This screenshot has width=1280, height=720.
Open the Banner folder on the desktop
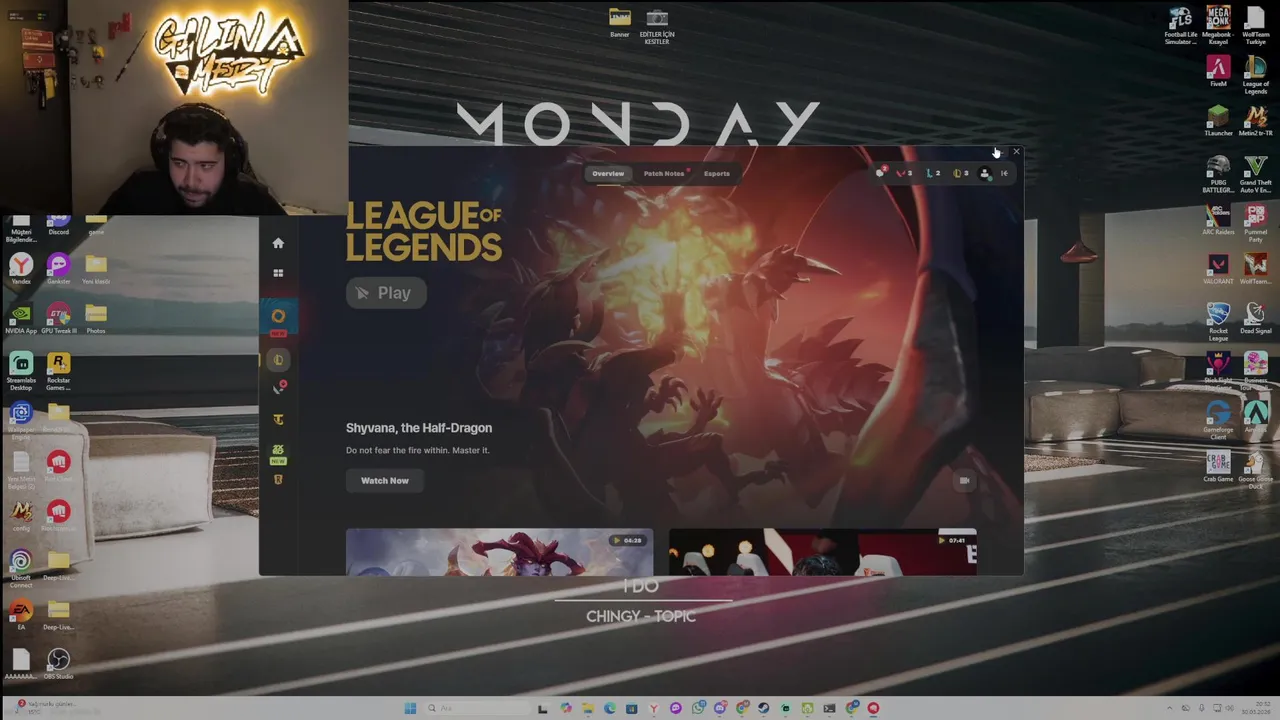[620, 23]
